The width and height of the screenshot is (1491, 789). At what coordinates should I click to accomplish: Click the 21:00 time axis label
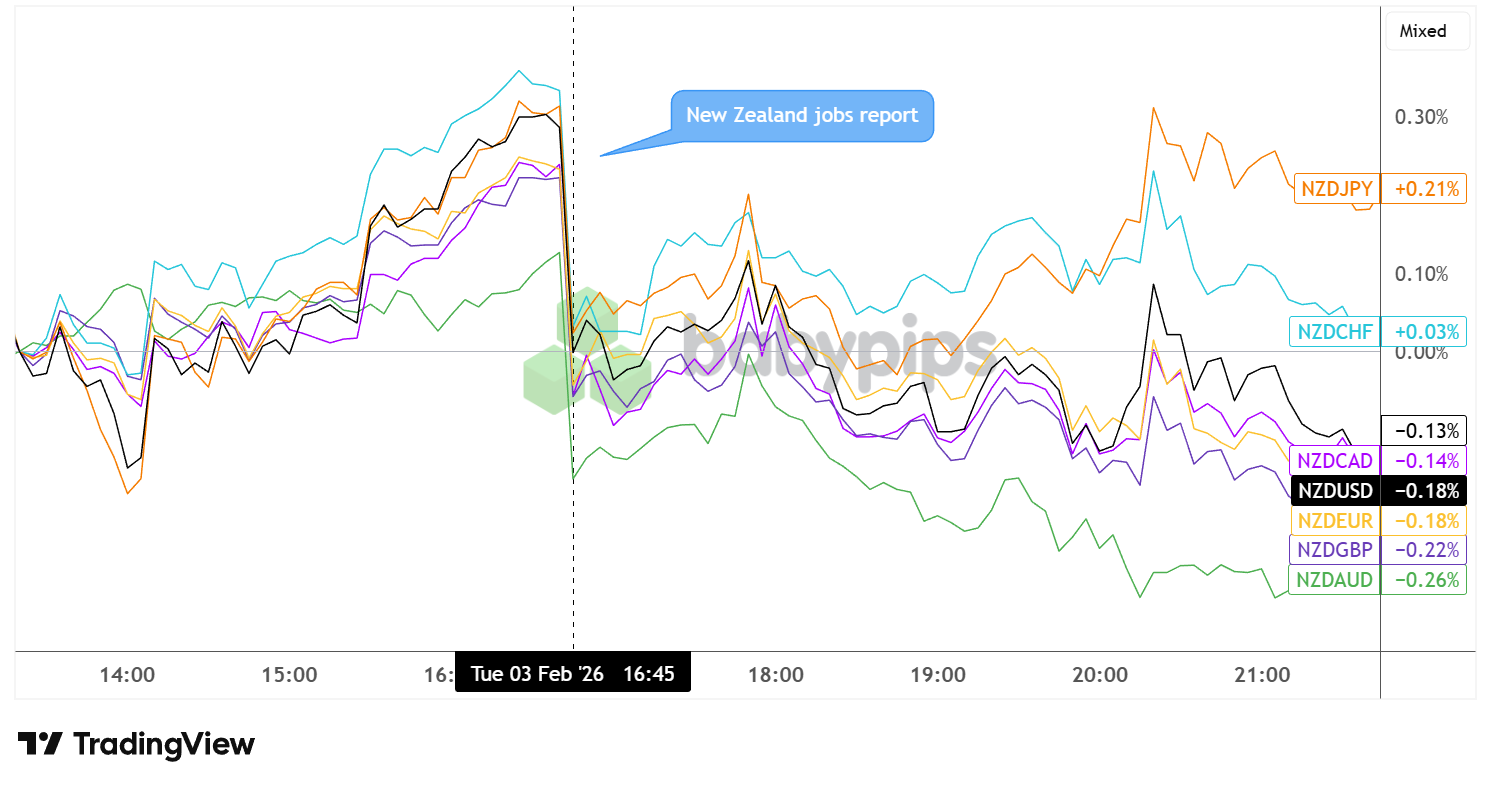(1262, 674)
